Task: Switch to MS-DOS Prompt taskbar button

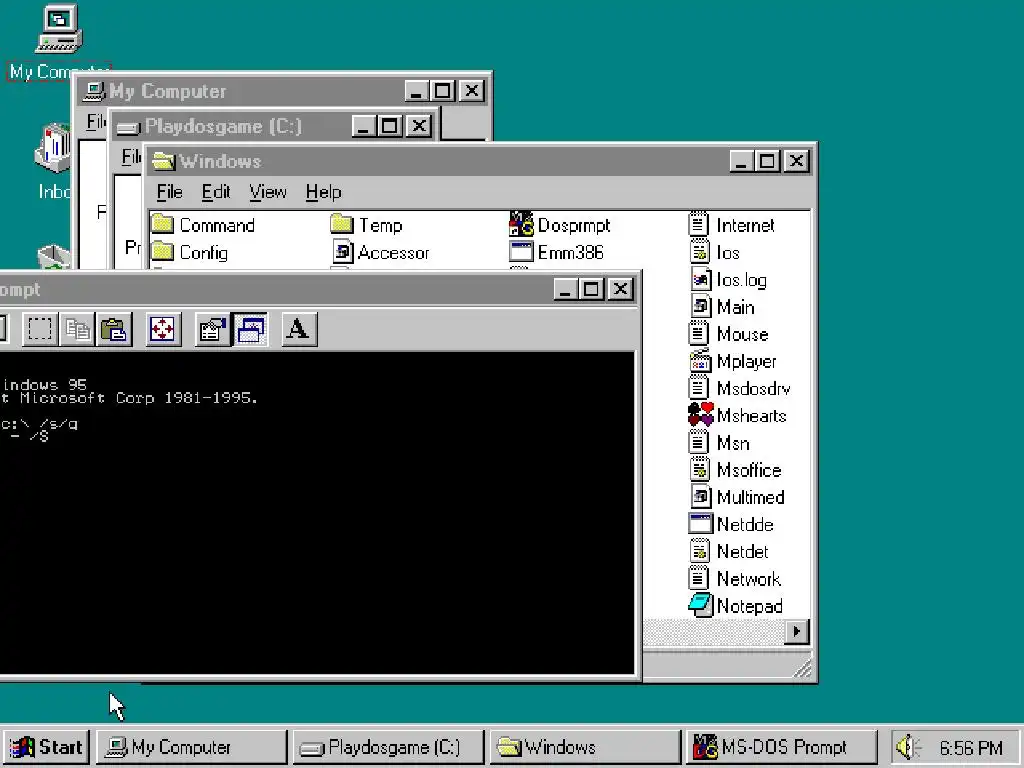Action: (781, 747)
